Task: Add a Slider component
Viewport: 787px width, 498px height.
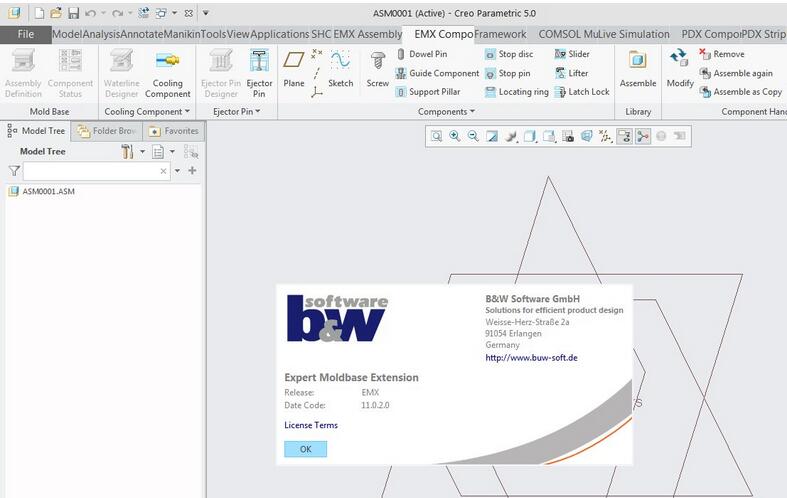Action: [572, 54]
